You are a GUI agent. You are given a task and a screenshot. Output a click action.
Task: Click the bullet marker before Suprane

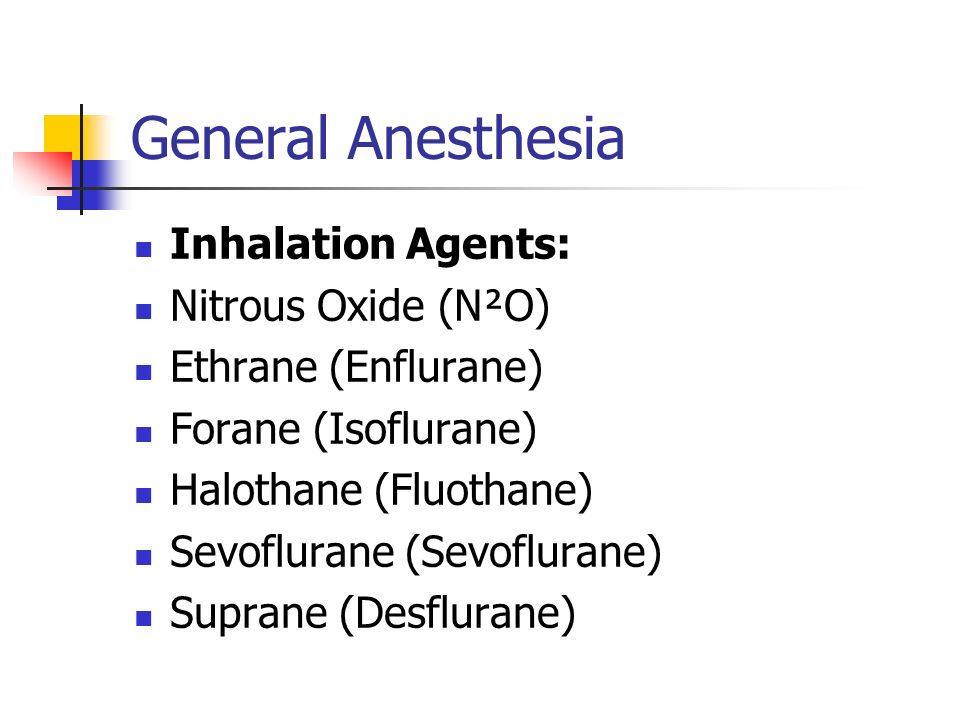[x=144, y=618]
